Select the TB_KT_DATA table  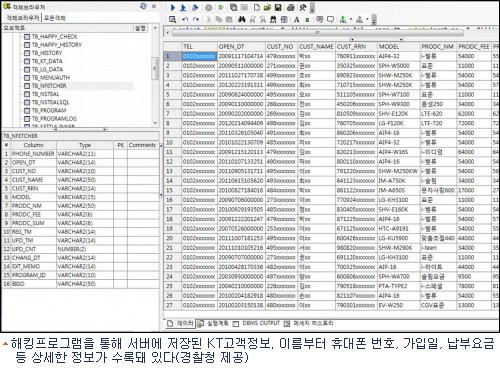pos(47,61)
